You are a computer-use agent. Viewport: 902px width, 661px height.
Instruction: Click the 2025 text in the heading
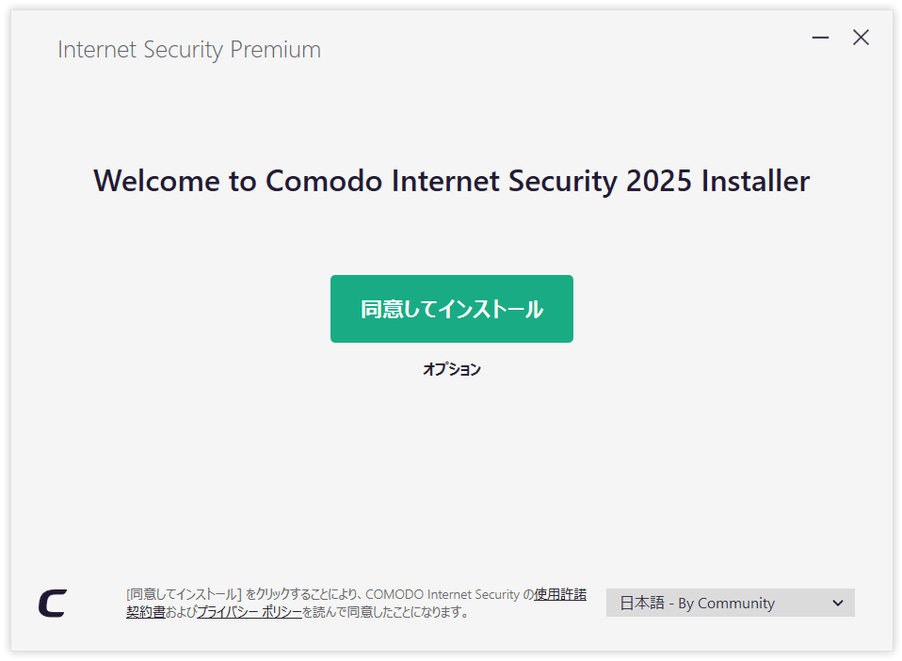coord(659,181)
